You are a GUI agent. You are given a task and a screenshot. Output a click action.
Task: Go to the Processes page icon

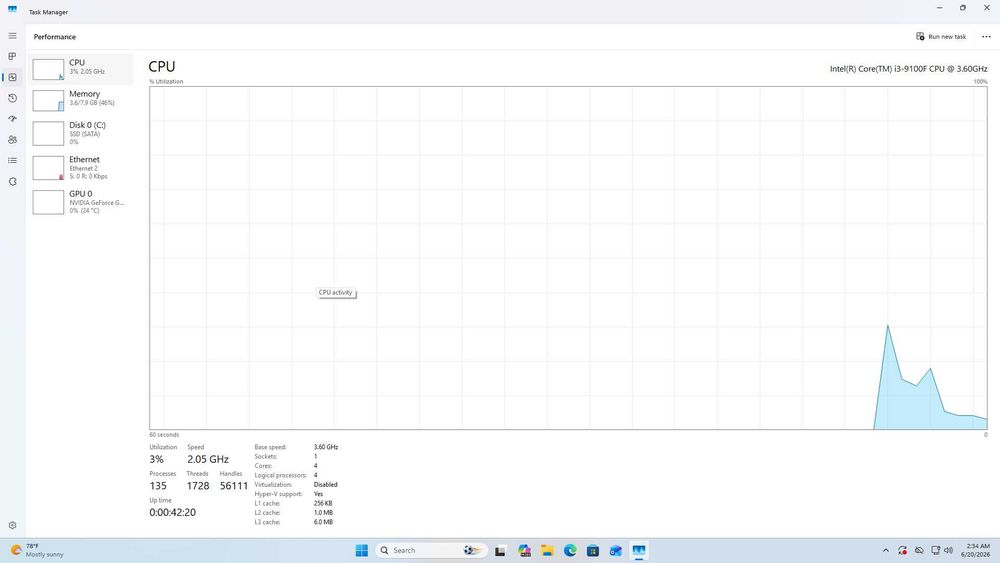[x=12, y=56]
